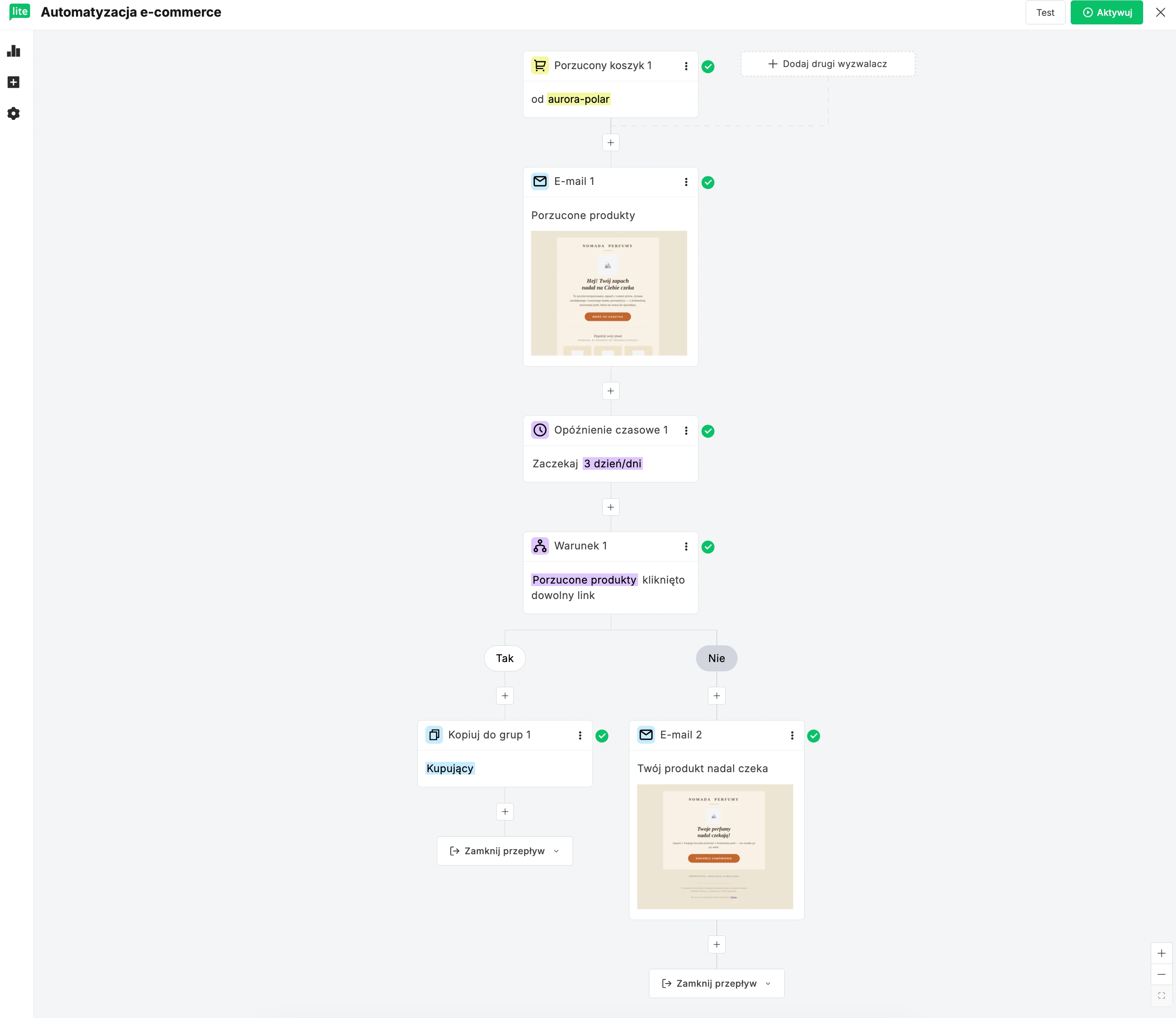Click the Porzucone produkty email subject
The height and width of the screenshot is (1018, 1176).
[x=583, y=215]
